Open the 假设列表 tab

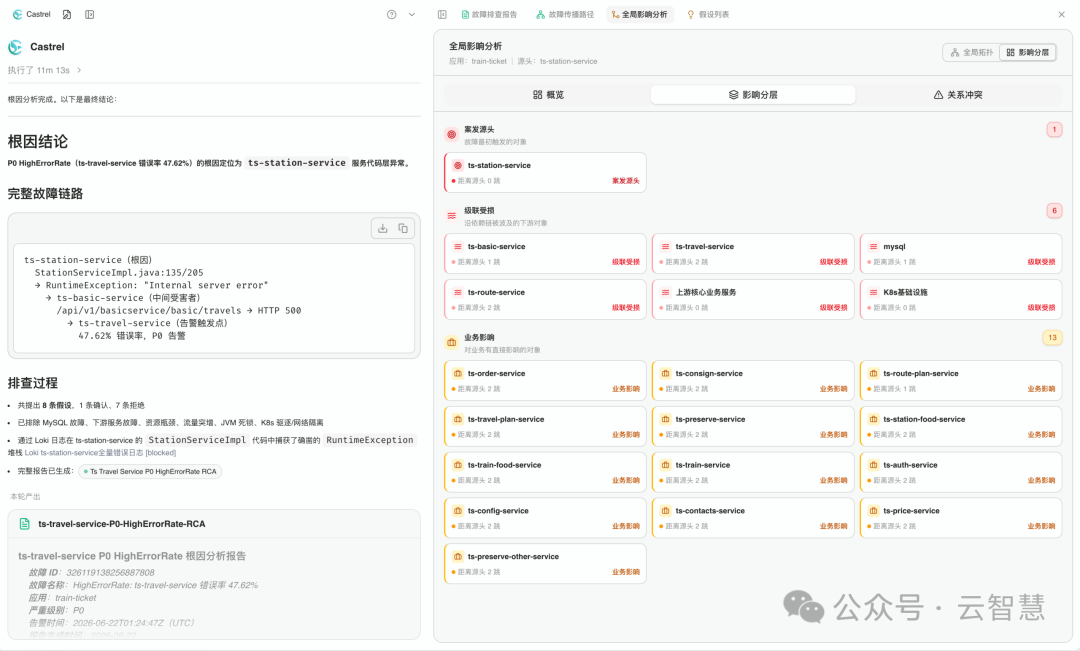708,14
